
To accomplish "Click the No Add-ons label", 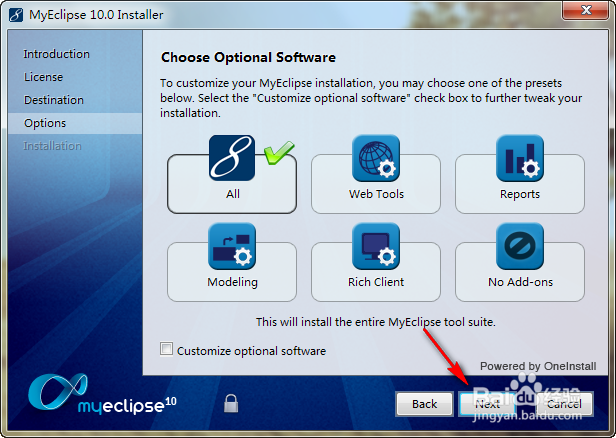I will pos(520,282).
